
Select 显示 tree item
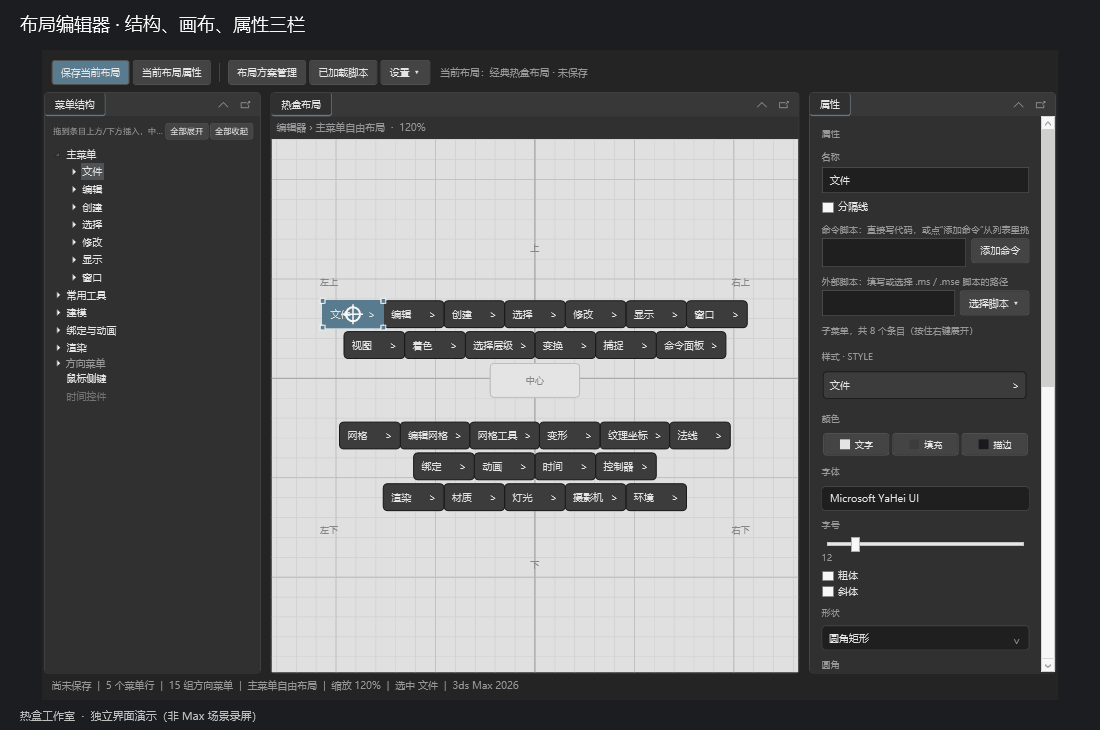[92, 259]
